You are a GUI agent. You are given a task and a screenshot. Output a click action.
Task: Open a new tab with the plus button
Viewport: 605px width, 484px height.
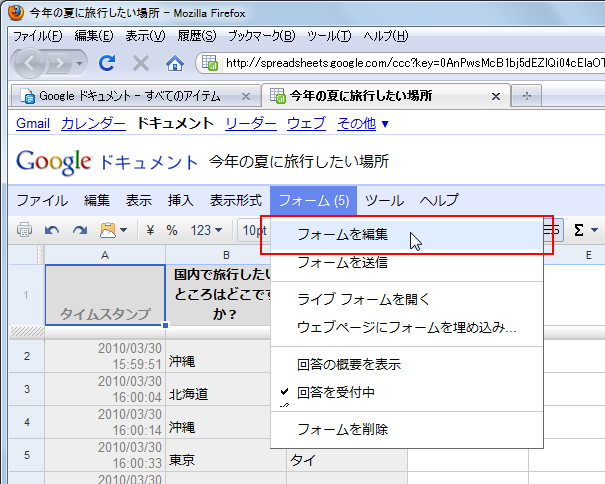point(527,96)
